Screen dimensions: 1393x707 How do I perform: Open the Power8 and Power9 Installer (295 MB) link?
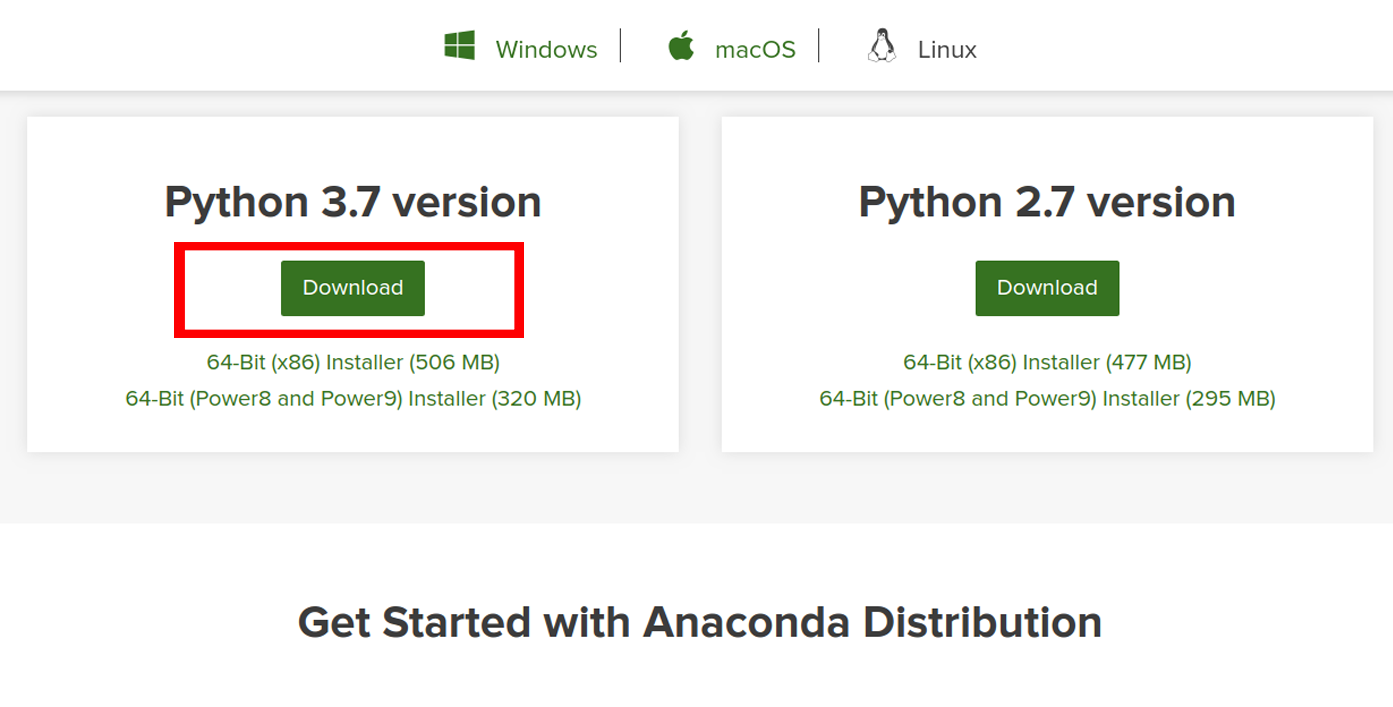point(1047,398)
